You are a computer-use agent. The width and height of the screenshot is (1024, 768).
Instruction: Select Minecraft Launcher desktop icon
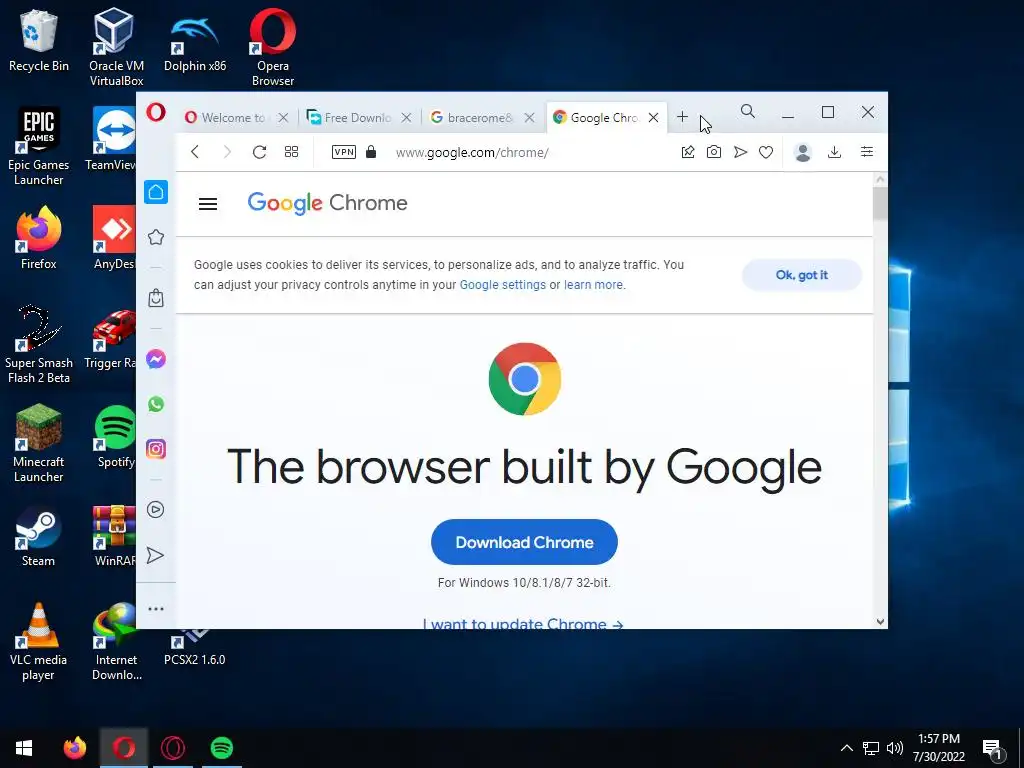click(39, 443)
